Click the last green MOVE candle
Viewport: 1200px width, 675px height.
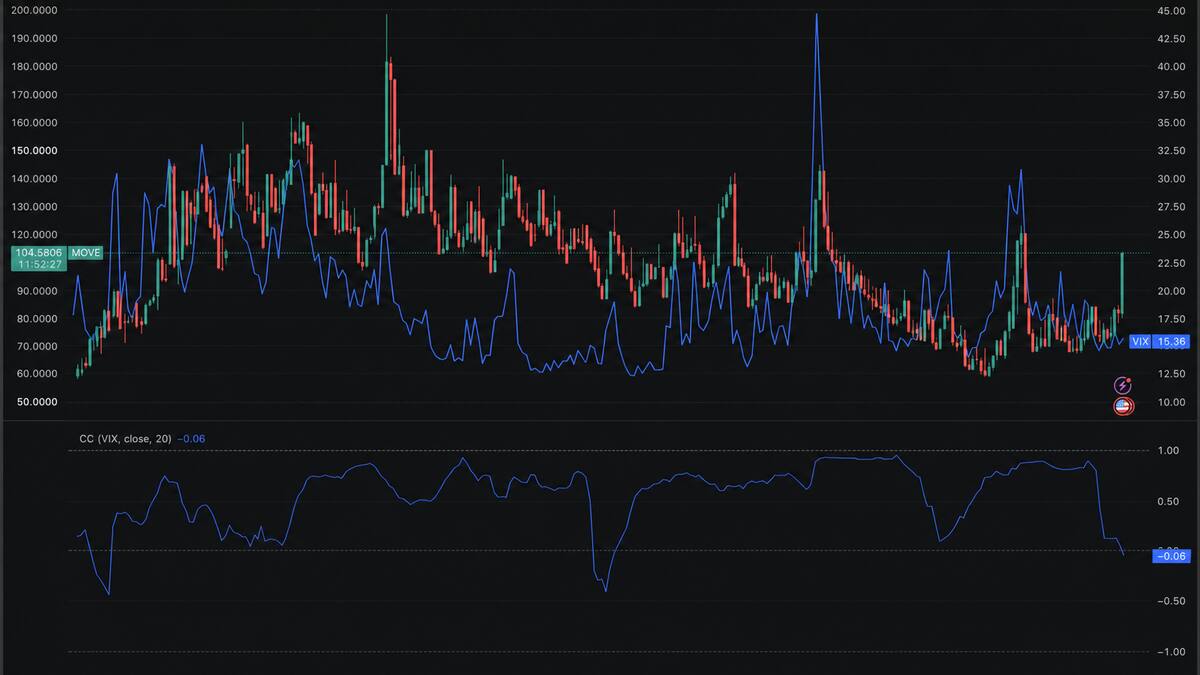pos(1122,283)
